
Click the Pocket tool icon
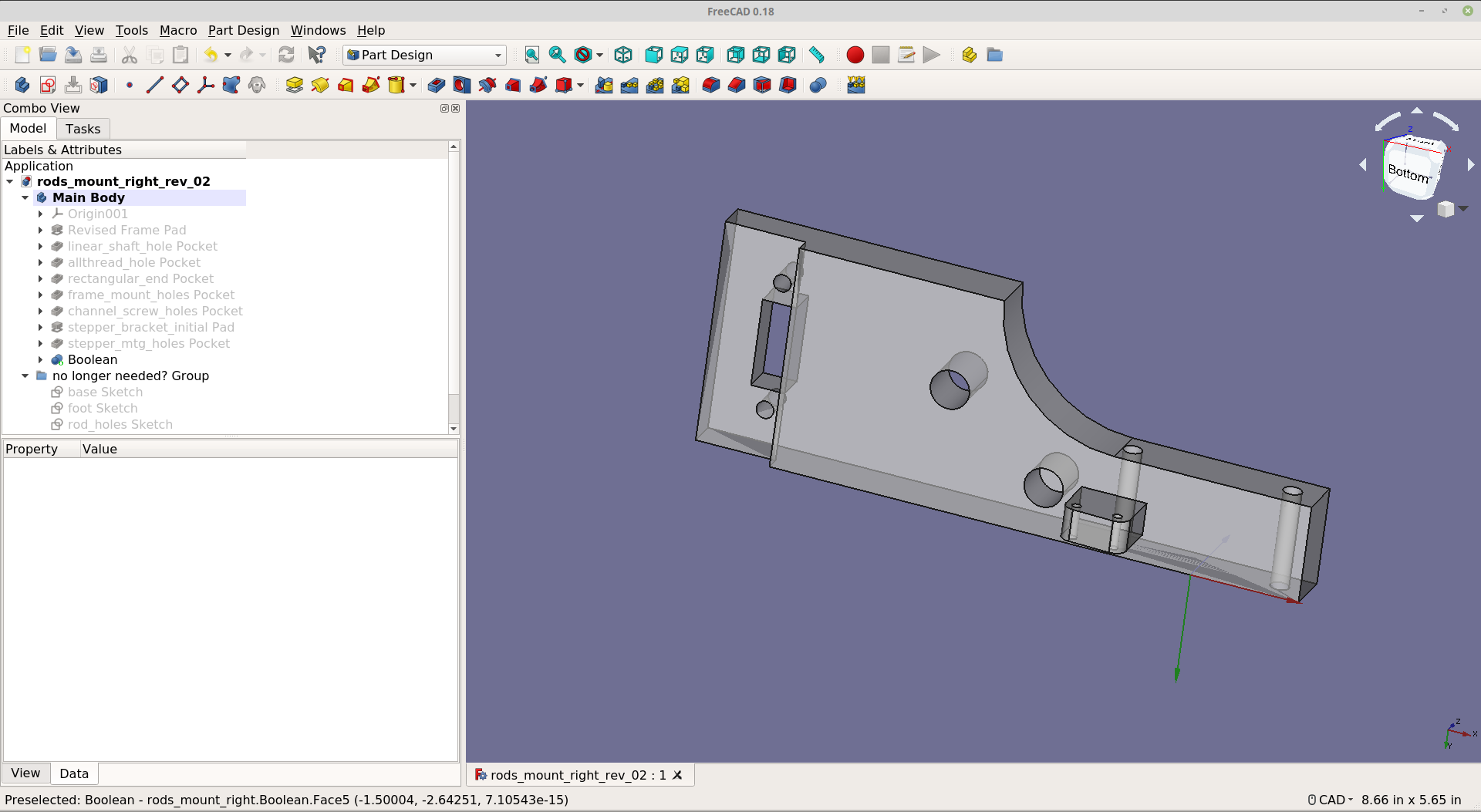click(x=437, y=85)
